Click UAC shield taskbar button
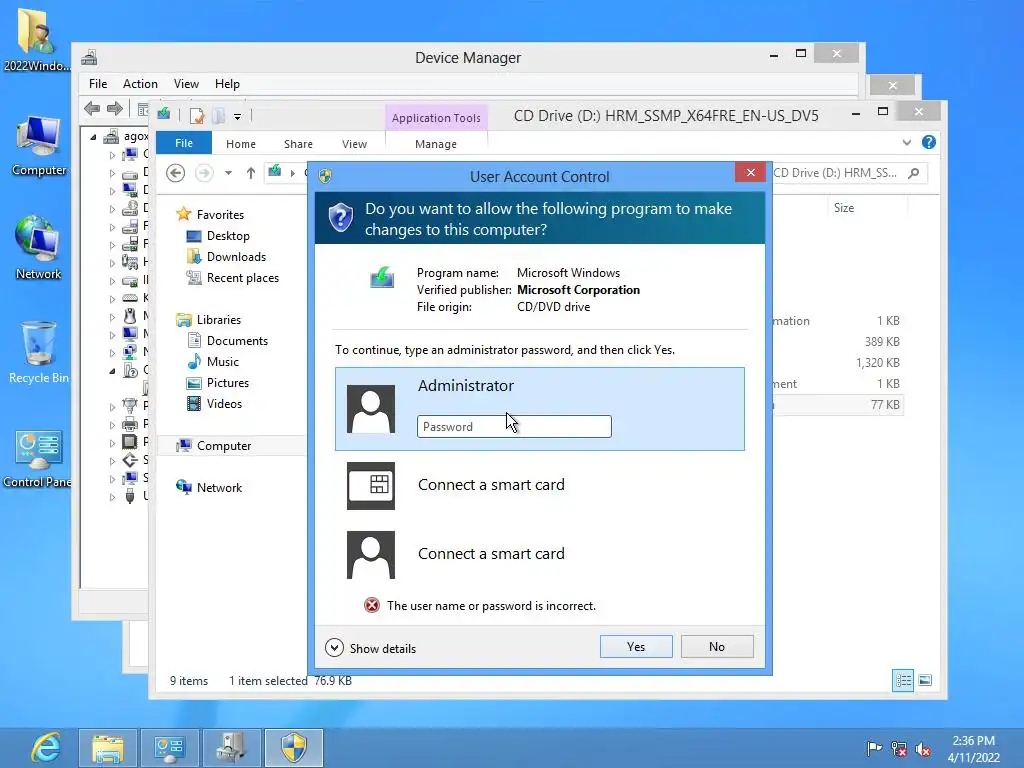Image resolution: width=1024 pixels, height=768 pixels. click(x=294, y=748)
